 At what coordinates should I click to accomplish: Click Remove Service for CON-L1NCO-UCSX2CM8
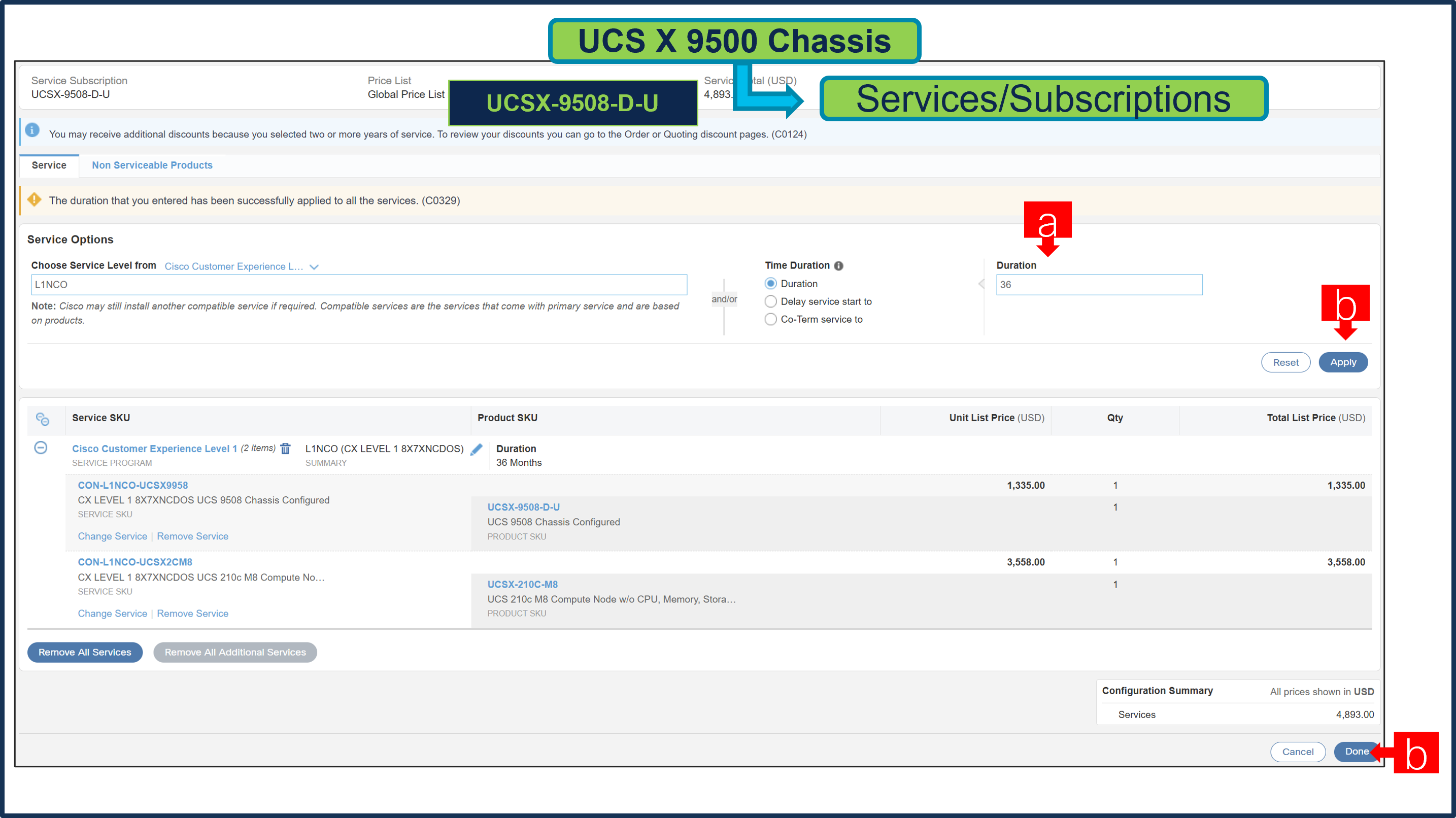coord(193,613)
